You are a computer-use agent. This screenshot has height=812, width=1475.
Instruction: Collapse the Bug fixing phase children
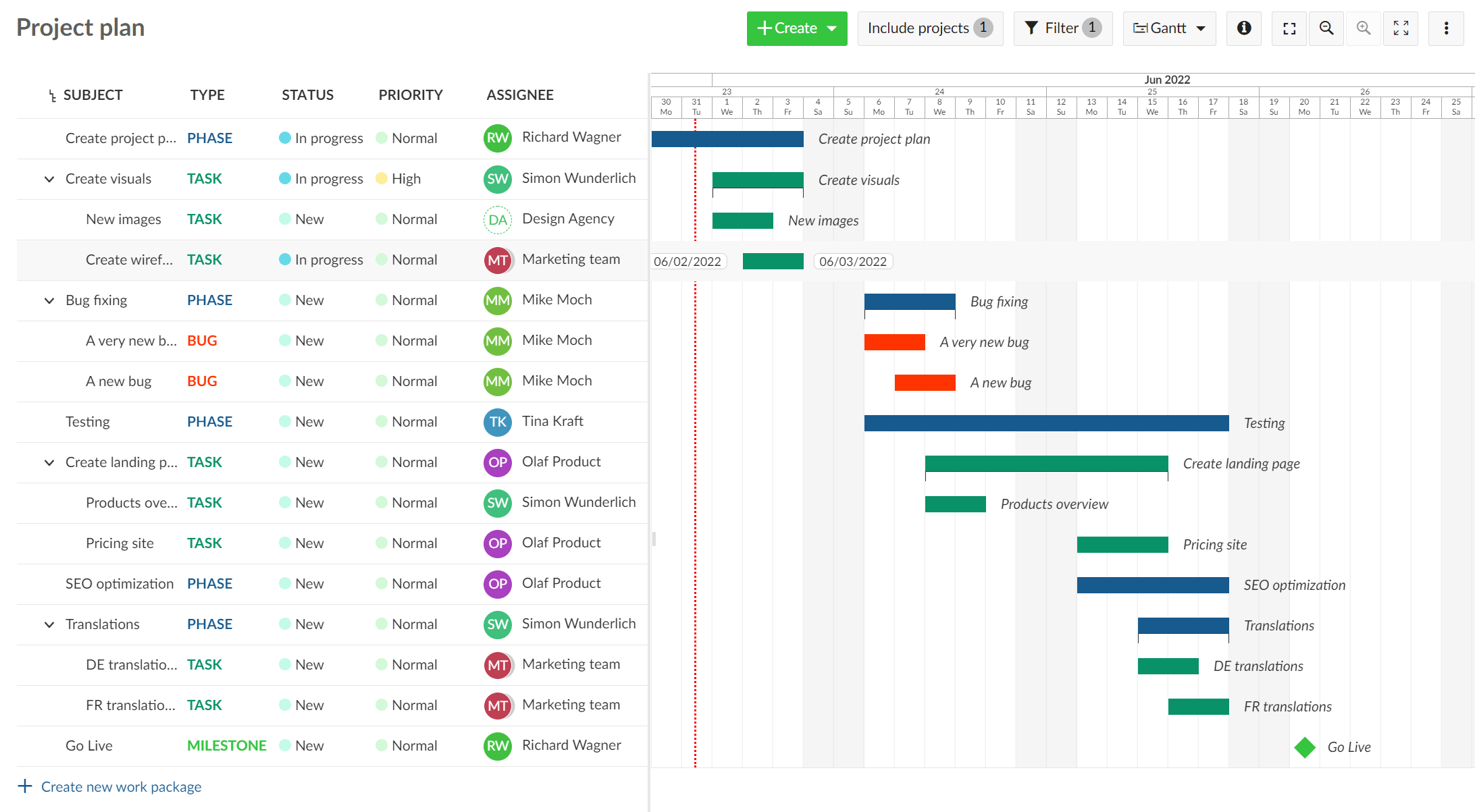pyautogui.click(x=49, y=300)
